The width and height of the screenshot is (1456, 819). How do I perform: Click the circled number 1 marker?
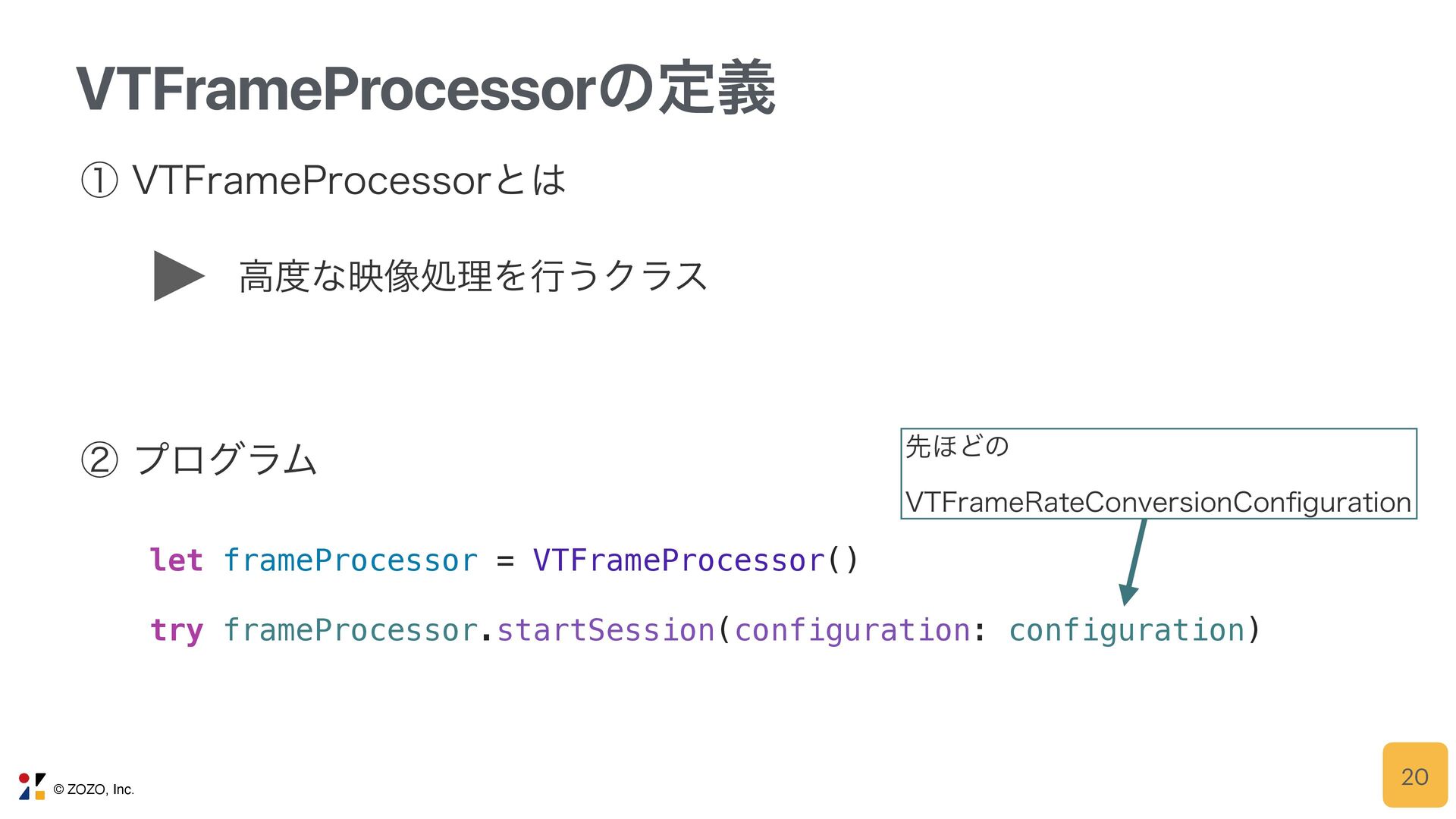click(99, 181)
